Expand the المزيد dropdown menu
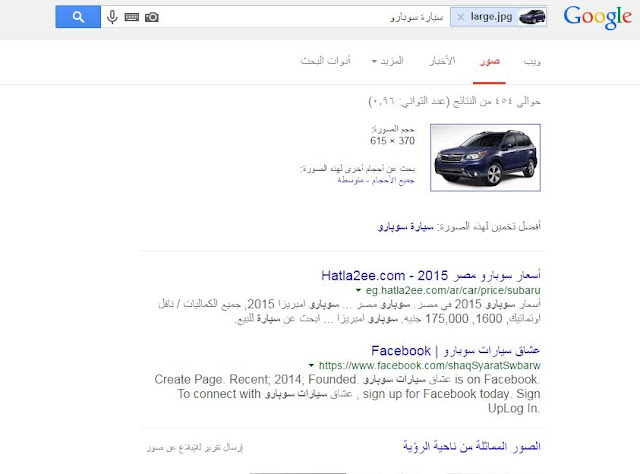 tap(387, 61)
